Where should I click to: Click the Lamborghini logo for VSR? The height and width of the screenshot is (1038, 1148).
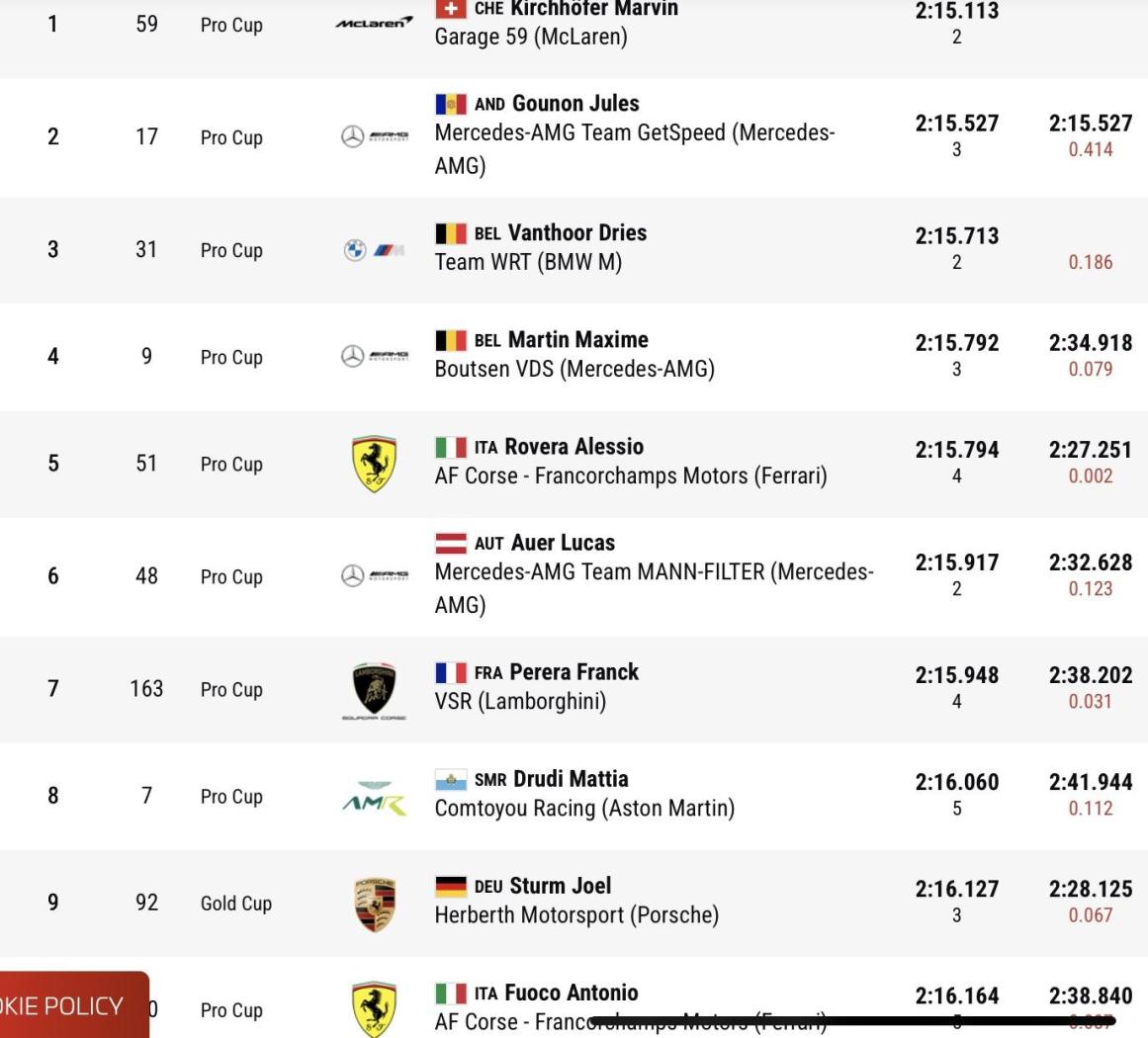[374, 691]
